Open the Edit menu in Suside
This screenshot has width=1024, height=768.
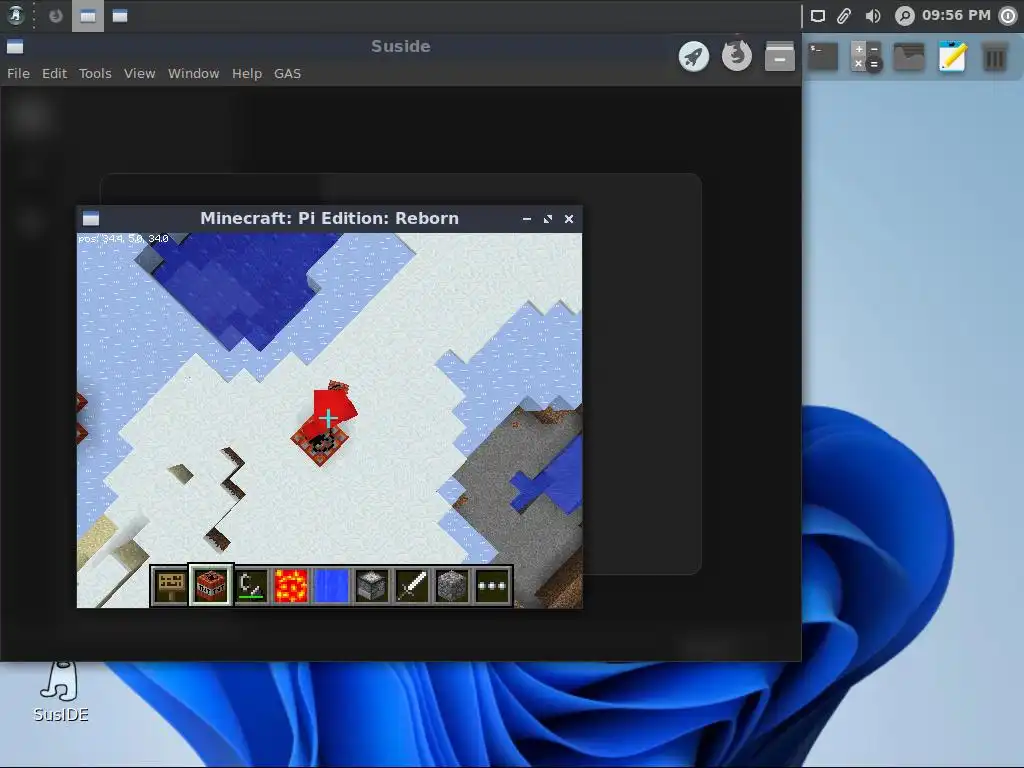pyautogui.click(x=54, y=74)
